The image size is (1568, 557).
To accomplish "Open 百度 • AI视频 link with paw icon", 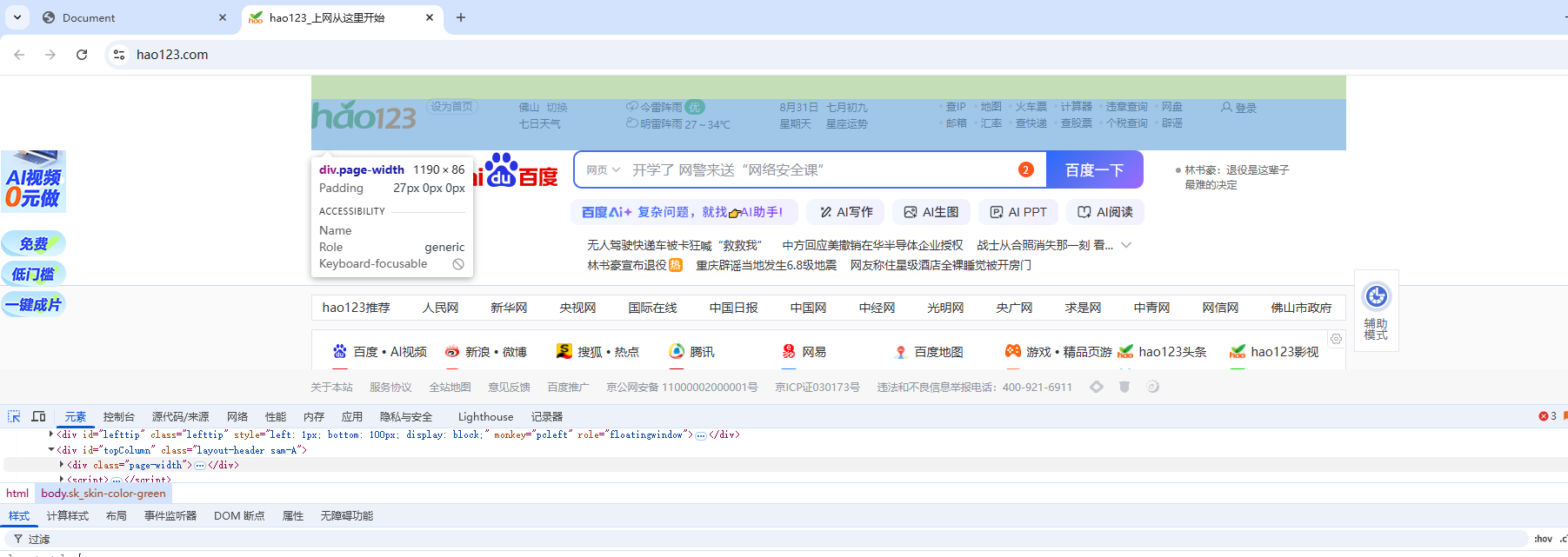I will point(380,352).
